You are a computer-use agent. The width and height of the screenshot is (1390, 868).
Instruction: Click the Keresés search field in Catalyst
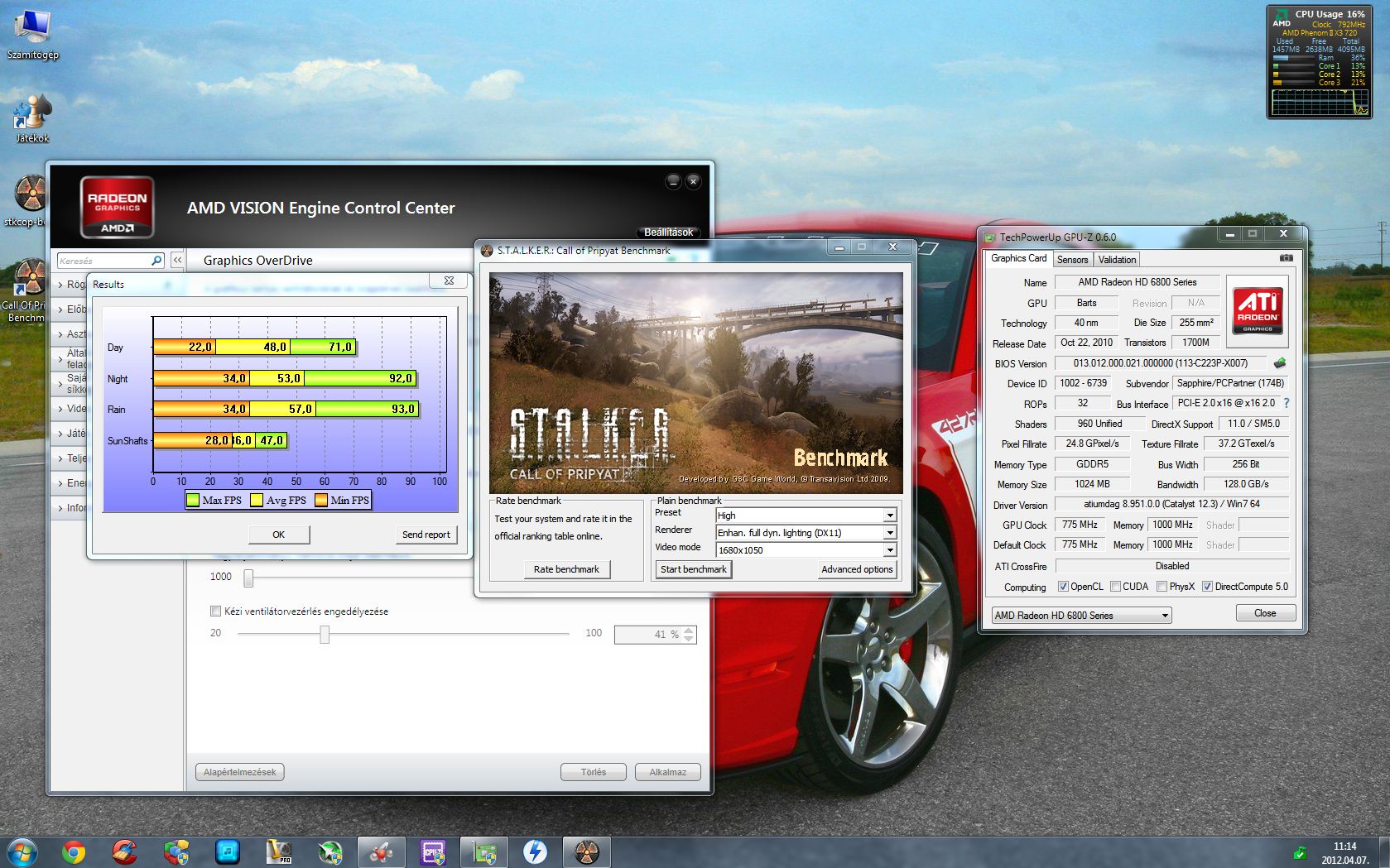[103, 261]
